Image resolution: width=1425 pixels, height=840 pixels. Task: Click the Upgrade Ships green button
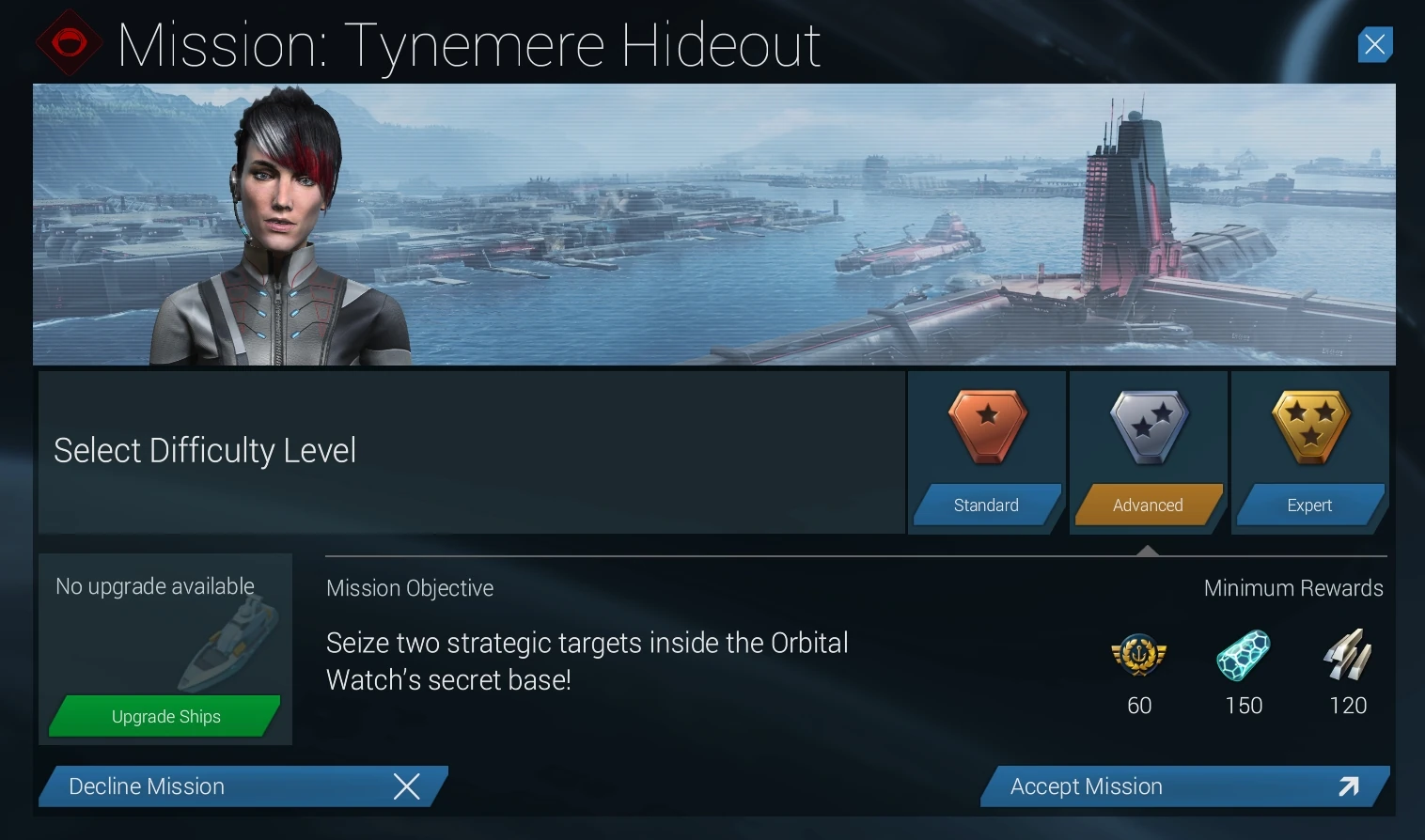[x=165, y=717]
